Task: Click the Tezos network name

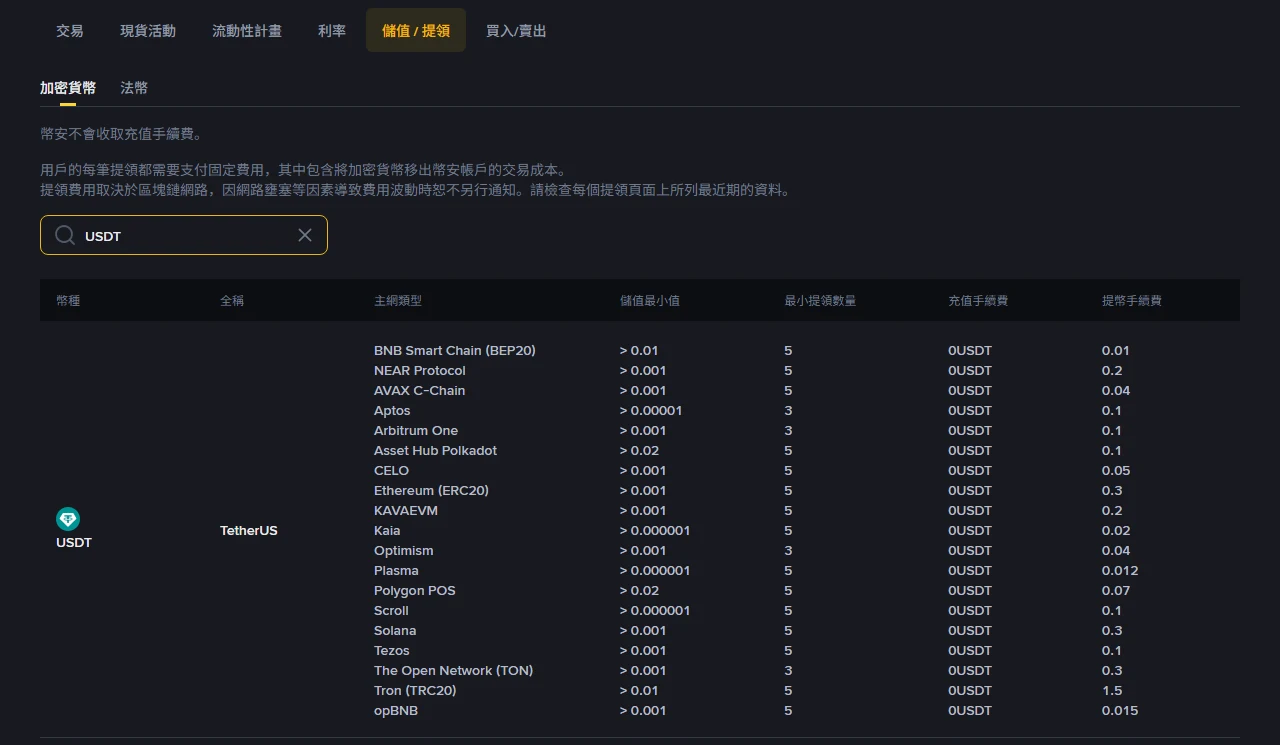Action: point(392,650)
